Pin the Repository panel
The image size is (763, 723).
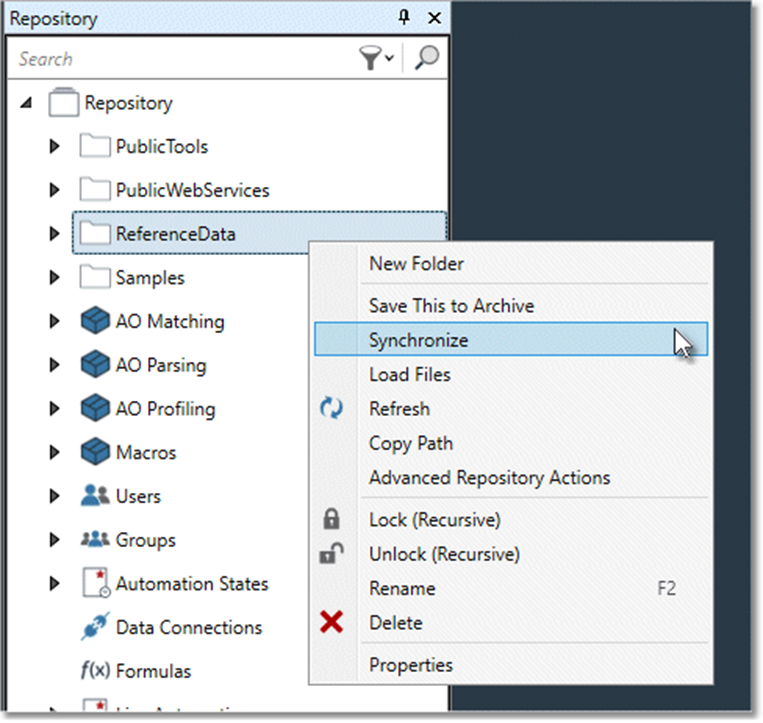pyautogui.click(x=406, y=18)
